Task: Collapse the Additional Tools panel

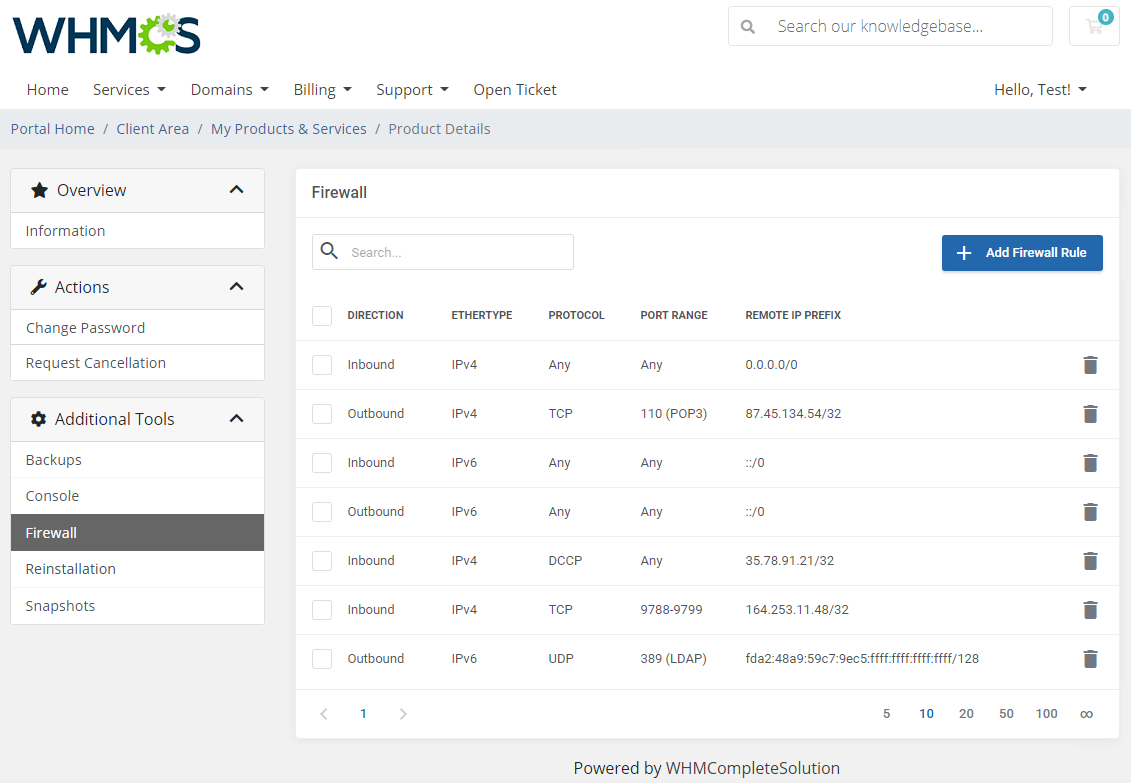Action: point(237,418)
